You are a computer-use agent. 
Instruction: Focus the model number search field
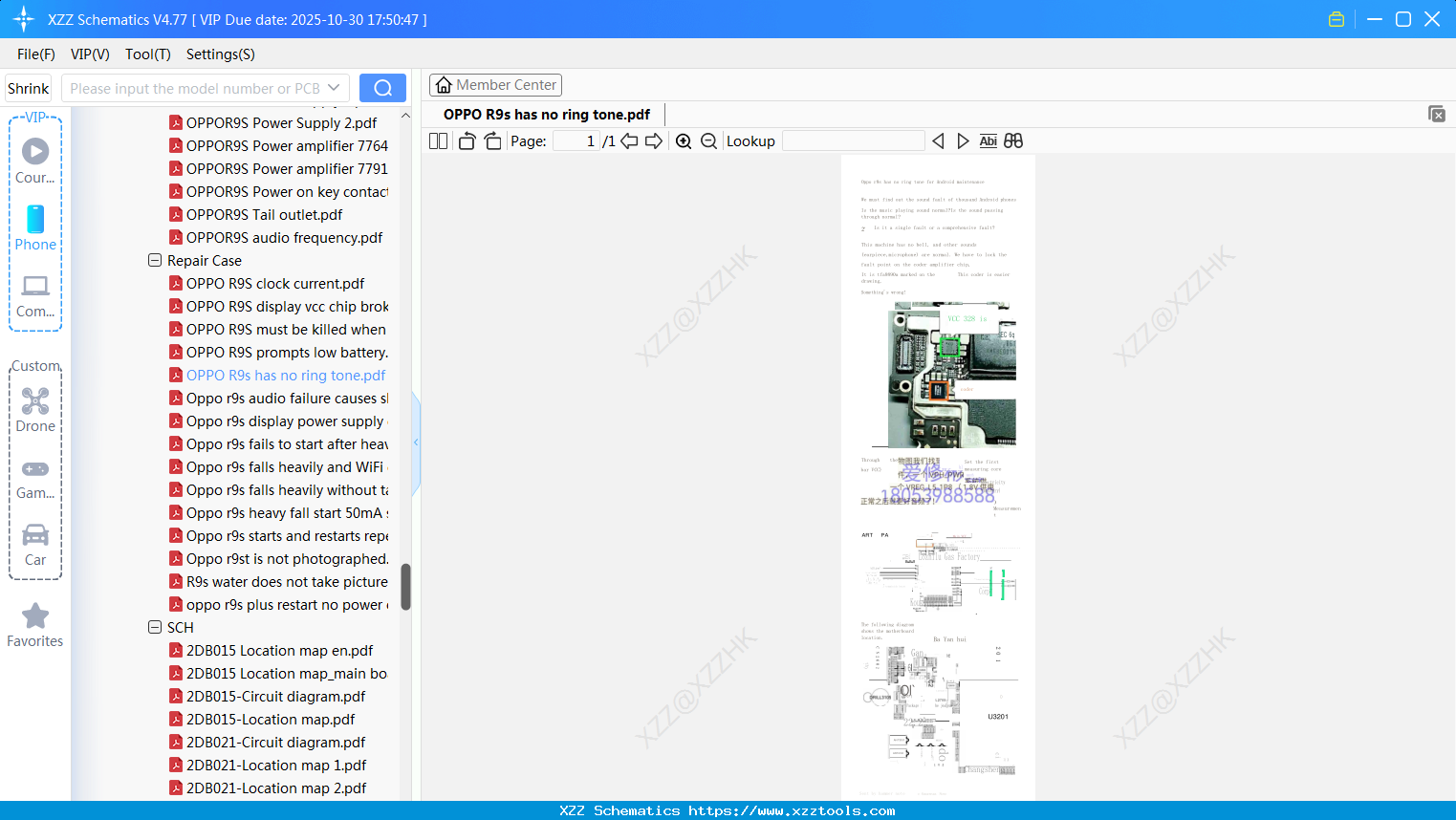click(x=195, y=88)
